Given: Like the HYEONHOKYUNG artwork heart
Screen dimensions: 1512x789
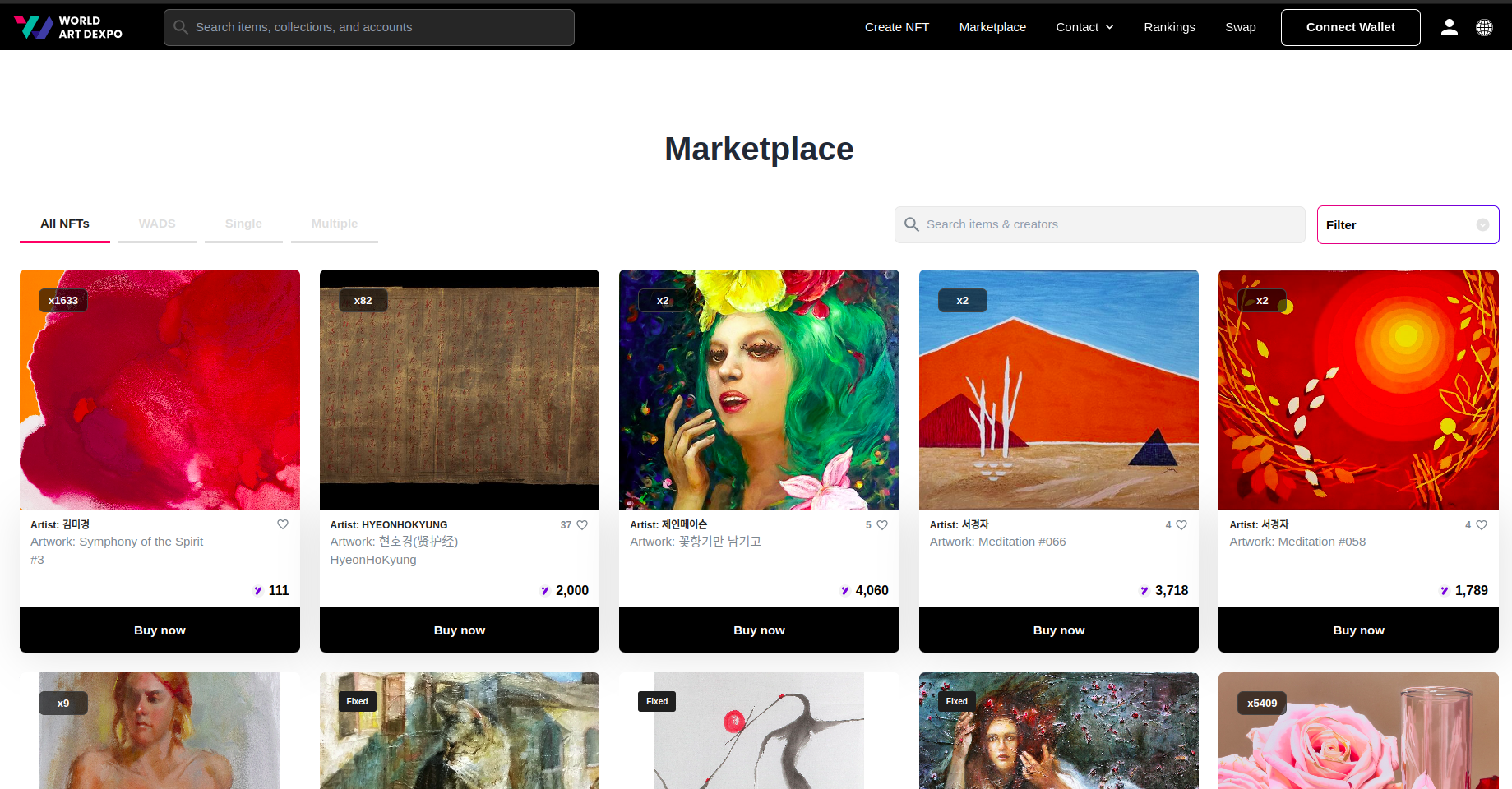Looking at the screenshot, I should (x=582, y=524).
